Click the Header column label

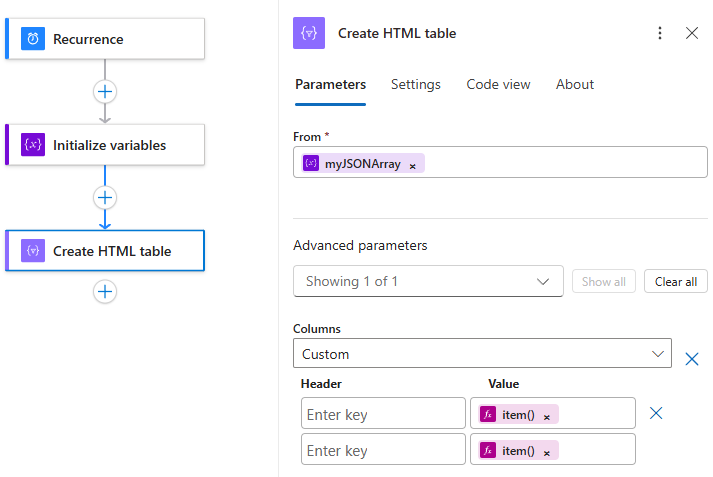(321, 384)
